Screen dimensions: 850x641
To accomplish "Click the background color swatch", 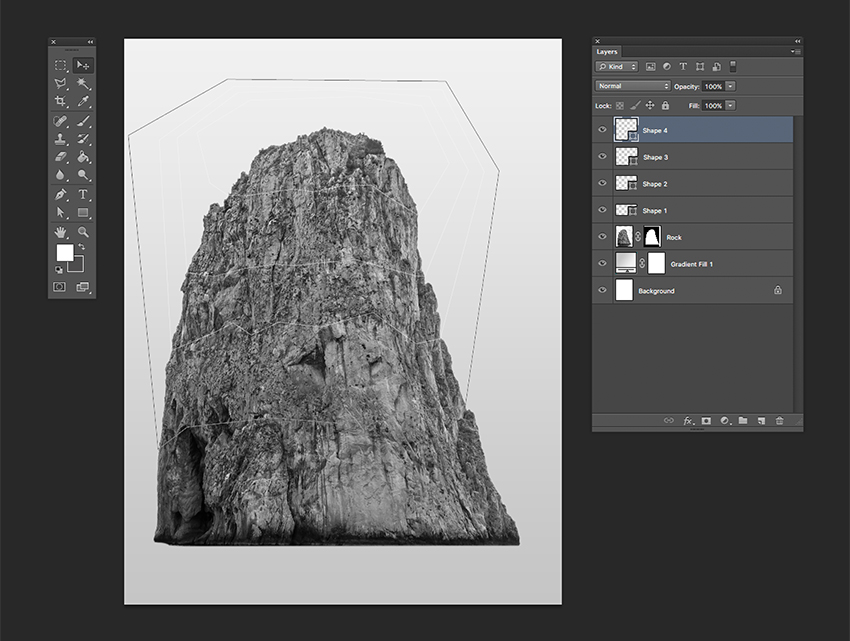I will [78, 265].
